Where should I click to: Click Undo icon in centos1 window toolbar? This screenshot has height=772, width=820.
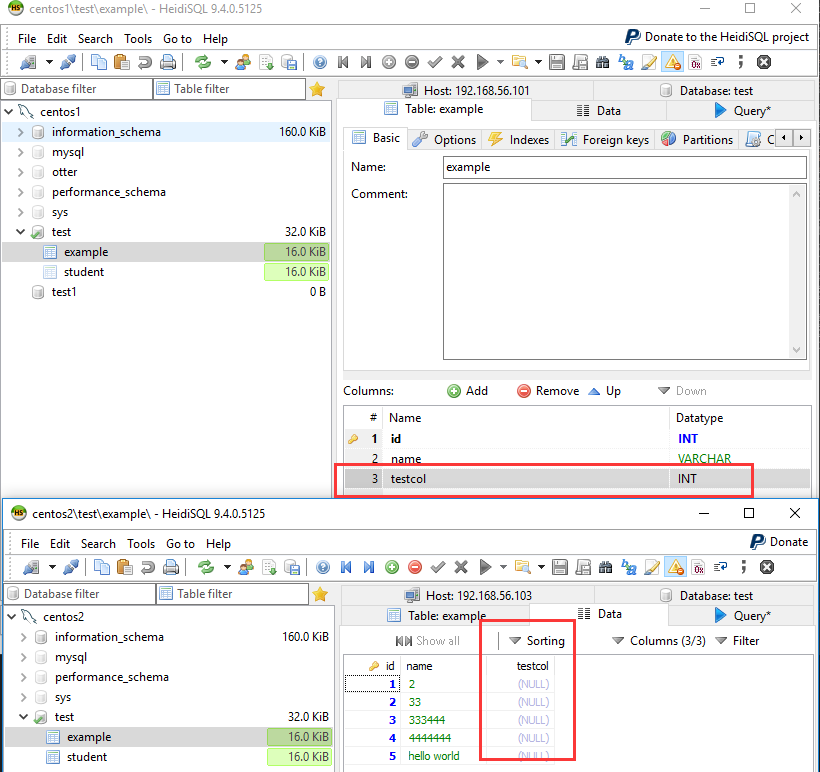[145, 63]
